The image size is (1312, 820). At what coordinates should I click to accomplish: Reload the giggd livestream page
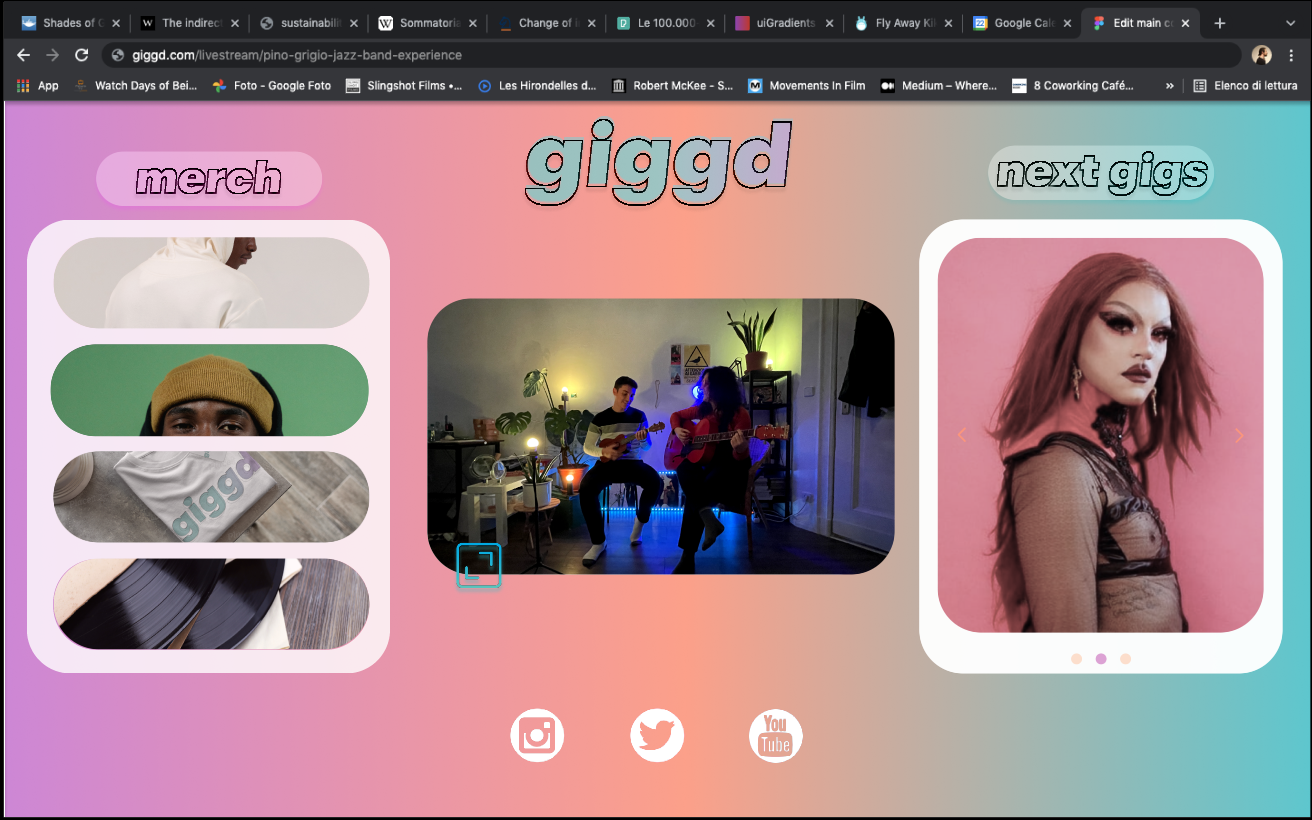click(81, 56)
